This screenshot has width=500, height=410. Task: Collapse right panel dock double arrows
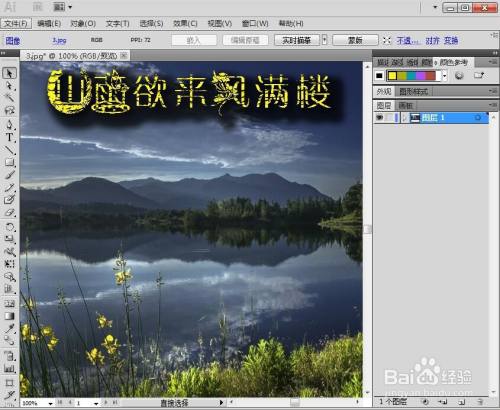pyautogui.click(x=494, y=53)
